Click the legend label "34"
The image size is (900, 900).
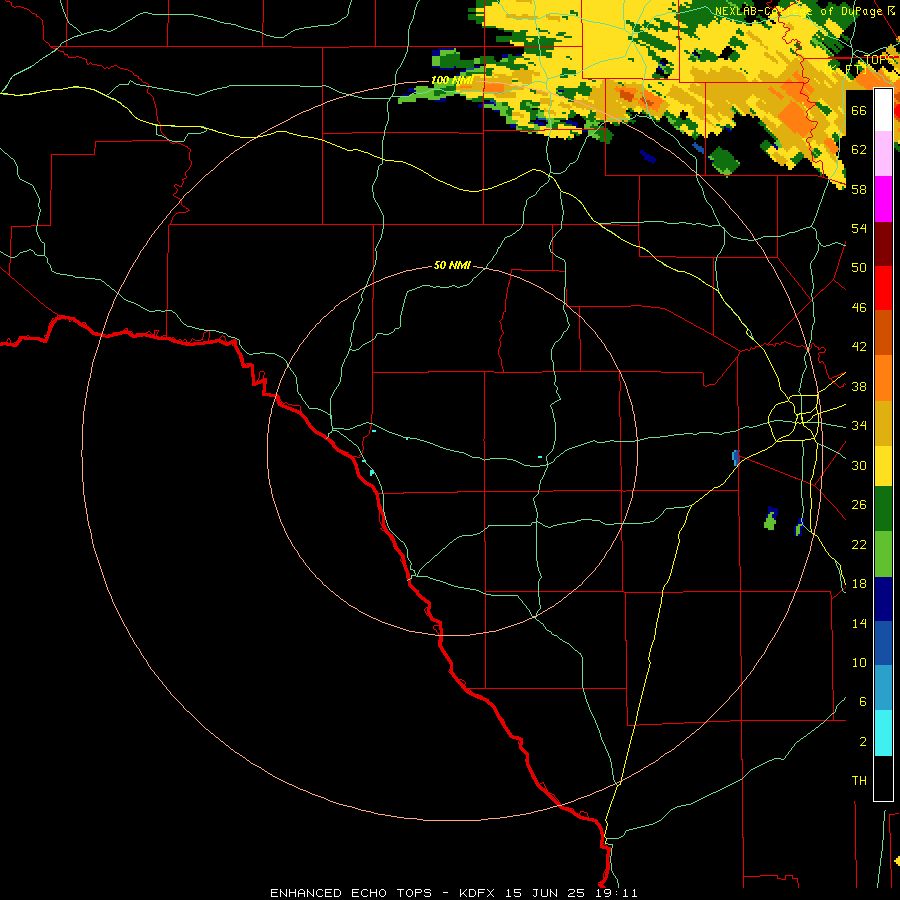tap(859, 426)
